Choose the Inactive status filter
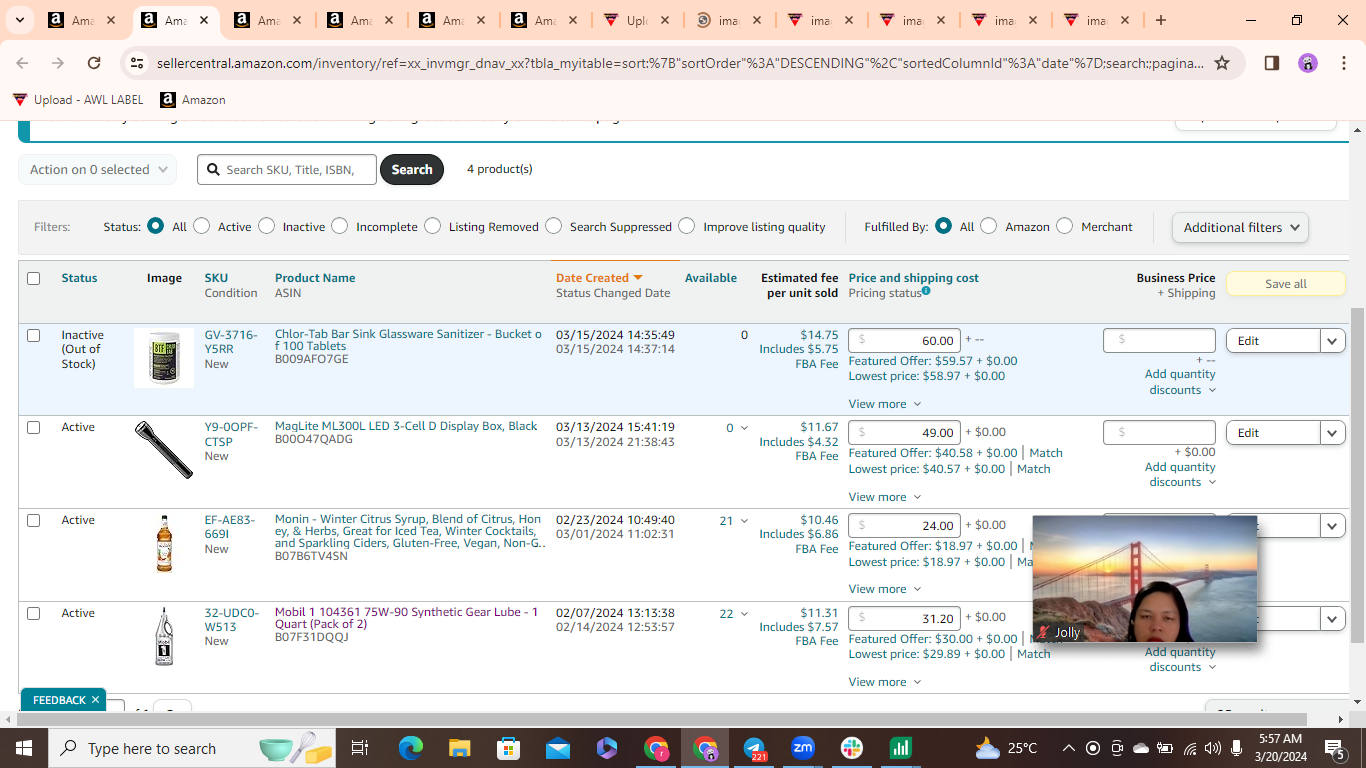This screenshot has width=1366, height=768. coord(267,226)
